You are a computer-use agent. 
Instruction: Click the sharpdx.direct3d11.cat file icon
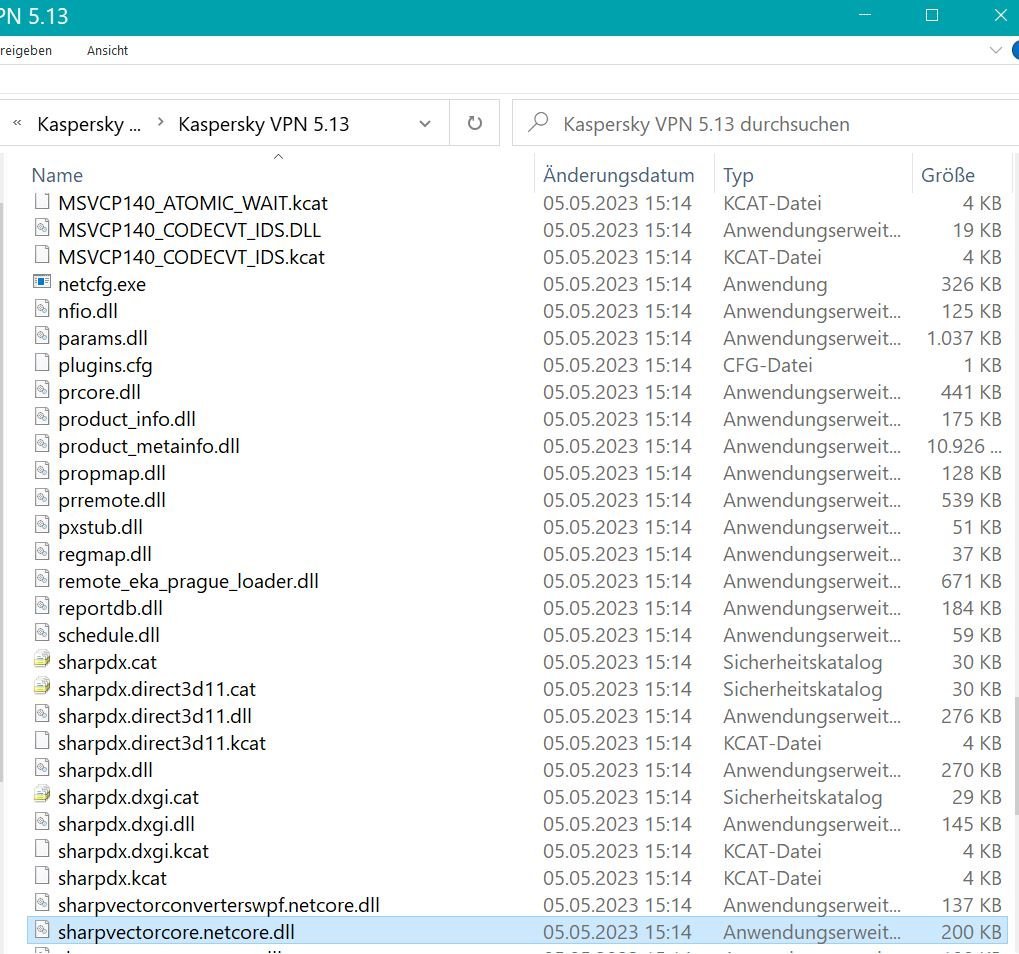42,688
